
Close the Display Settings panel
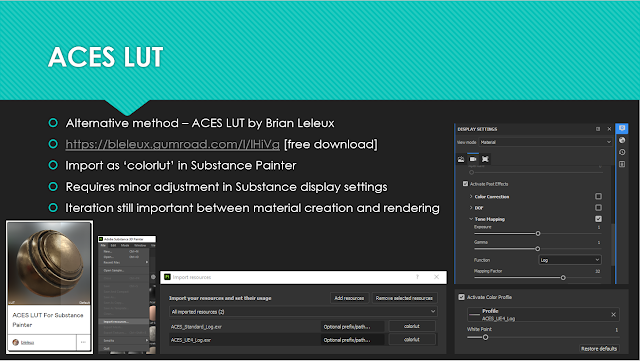click(609, 129)
